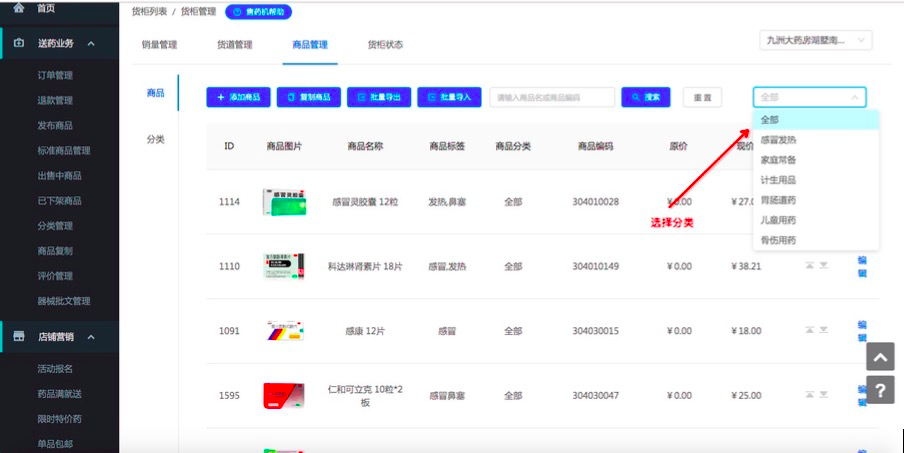Click 编辑 link for product 1091
The height and width of the screenshot is (453, 904).
coord(862,331)
